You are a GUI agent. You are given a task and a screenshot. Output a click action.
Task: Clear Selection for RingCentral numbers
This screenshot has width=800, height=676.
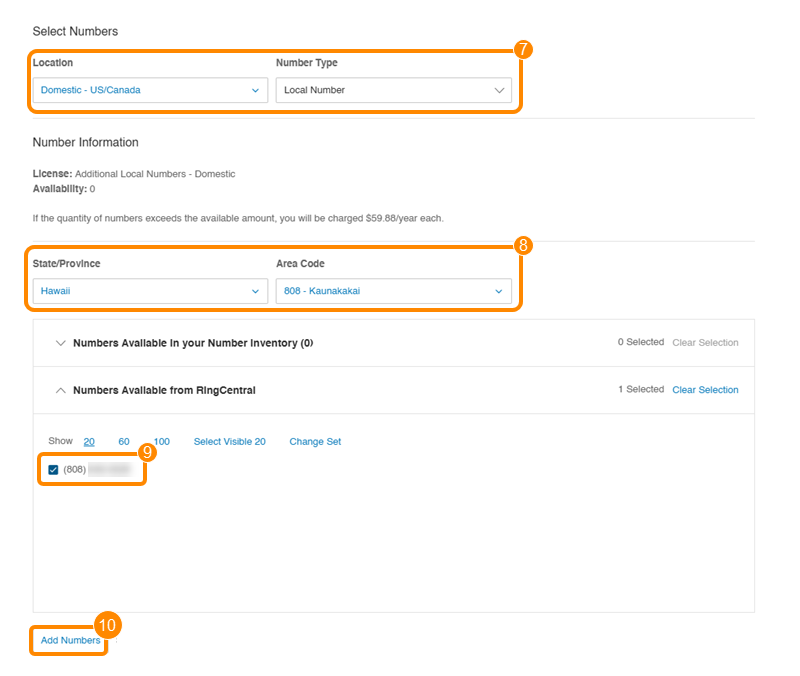[705, 390]
